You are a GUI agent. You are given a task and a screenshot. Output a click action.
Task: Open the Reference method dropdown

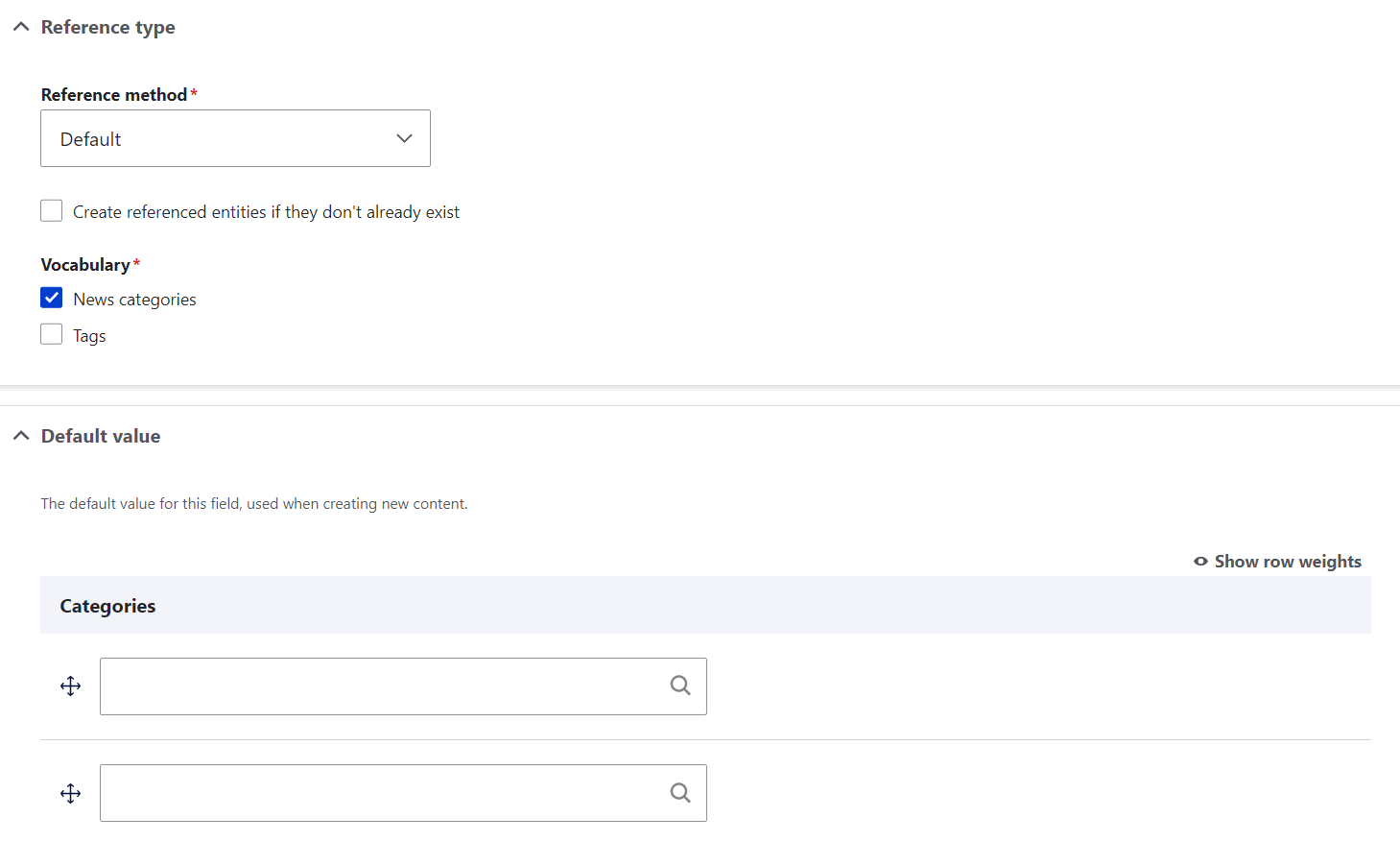coord(235,138)
